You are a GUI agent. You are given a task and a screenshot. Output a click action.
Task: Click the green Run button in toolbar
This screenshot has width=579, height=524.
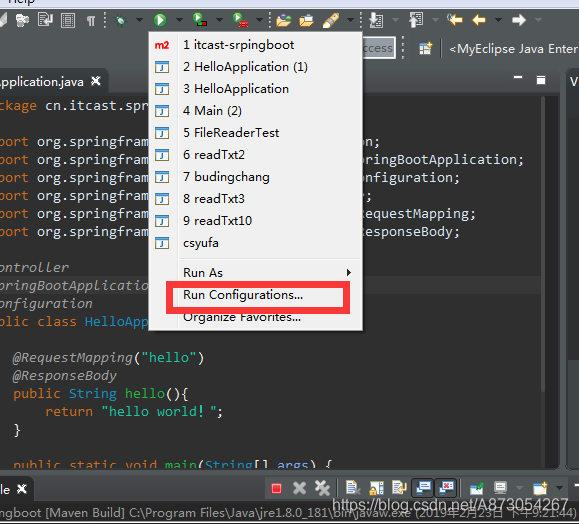click(x=160, y=20)
